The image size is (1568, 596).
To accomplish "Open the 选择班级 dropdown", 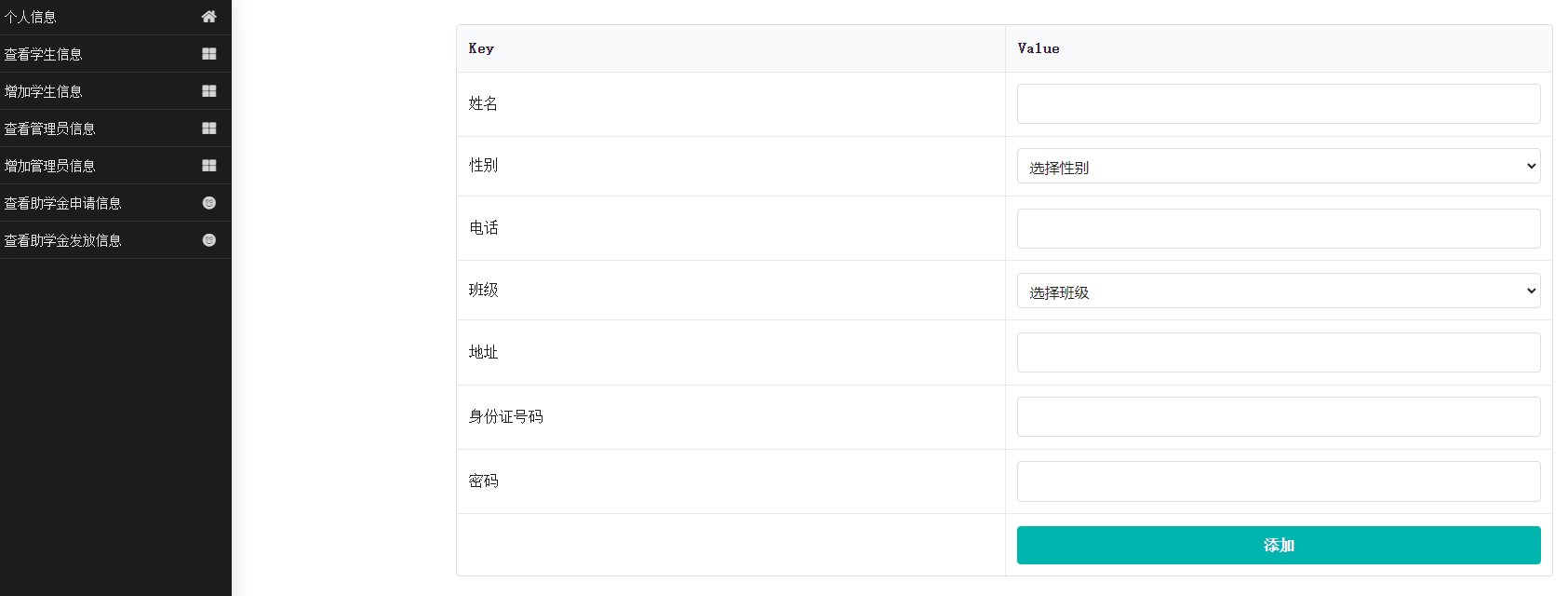I will click(x=1278, y=291).
